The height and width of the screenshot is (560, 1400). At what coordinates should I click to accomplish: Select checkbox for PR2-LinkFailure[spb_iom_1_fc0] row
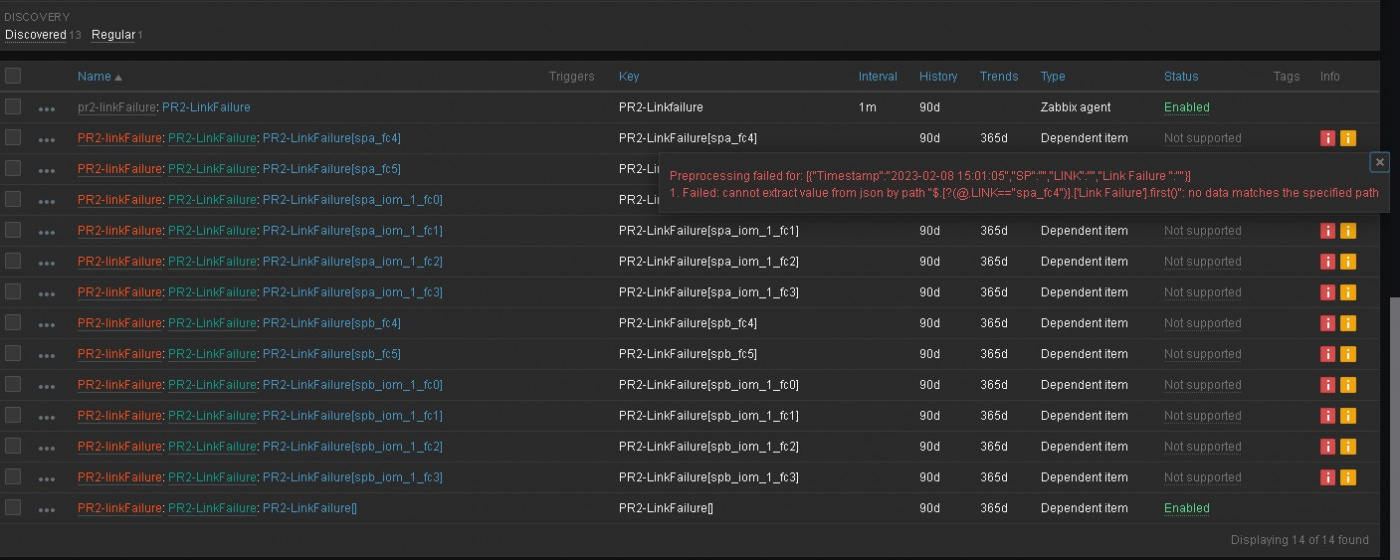pyautogui.click(x=13, y=384)
